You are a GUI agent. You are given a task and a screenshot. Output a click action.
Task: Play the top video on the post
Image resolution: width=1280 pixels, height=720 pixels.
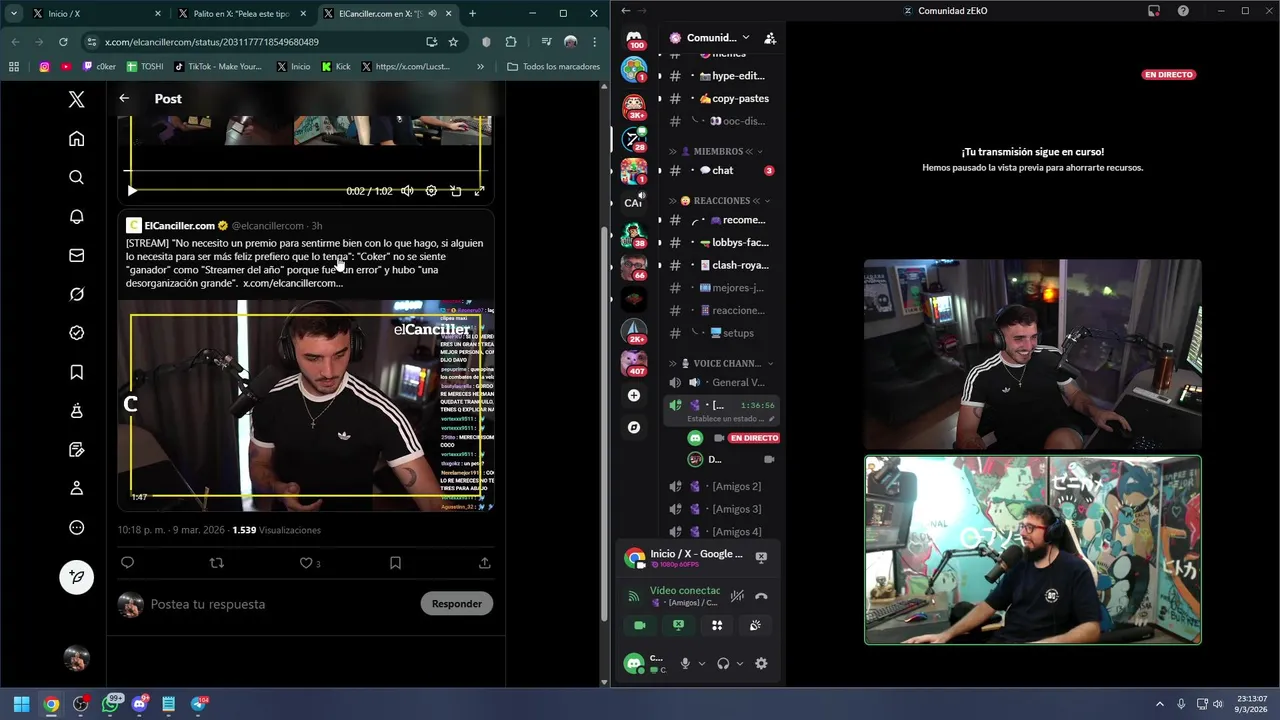[132, 190]
